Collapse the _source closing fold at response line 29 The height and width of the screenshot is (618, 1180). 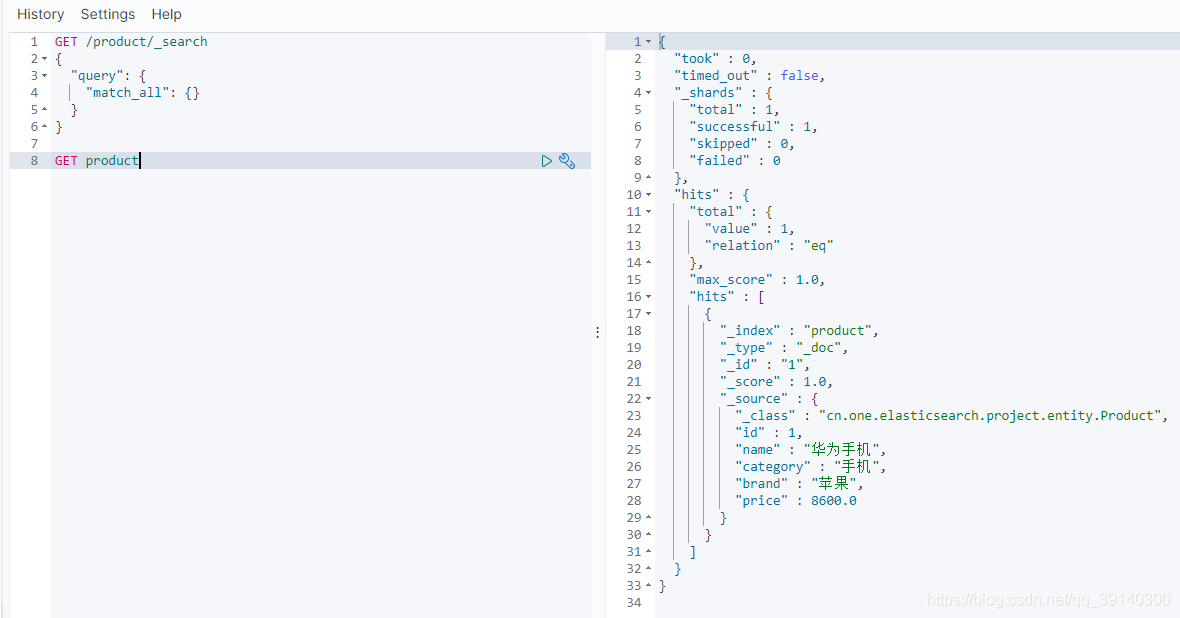tap(649, 518)
